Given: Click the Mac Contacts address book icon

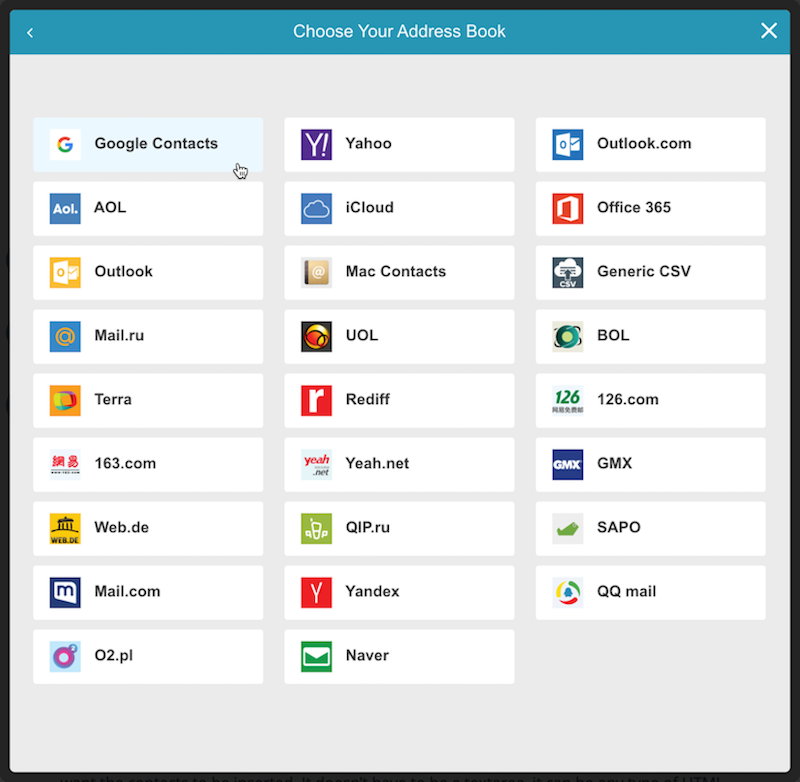Looking at the screenshot, I should 316,272.
